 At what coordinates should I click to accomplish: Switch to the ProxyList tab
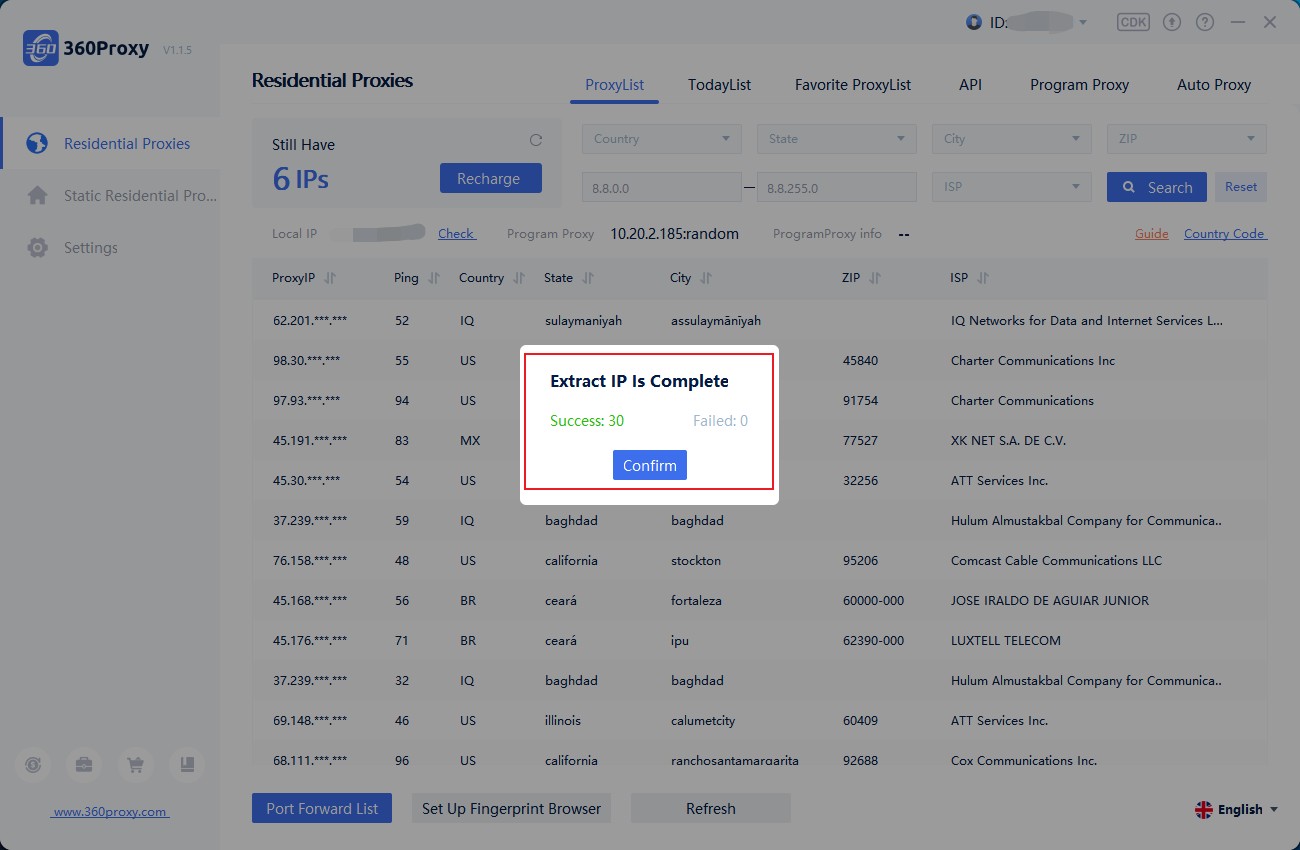tap(615, 85)
